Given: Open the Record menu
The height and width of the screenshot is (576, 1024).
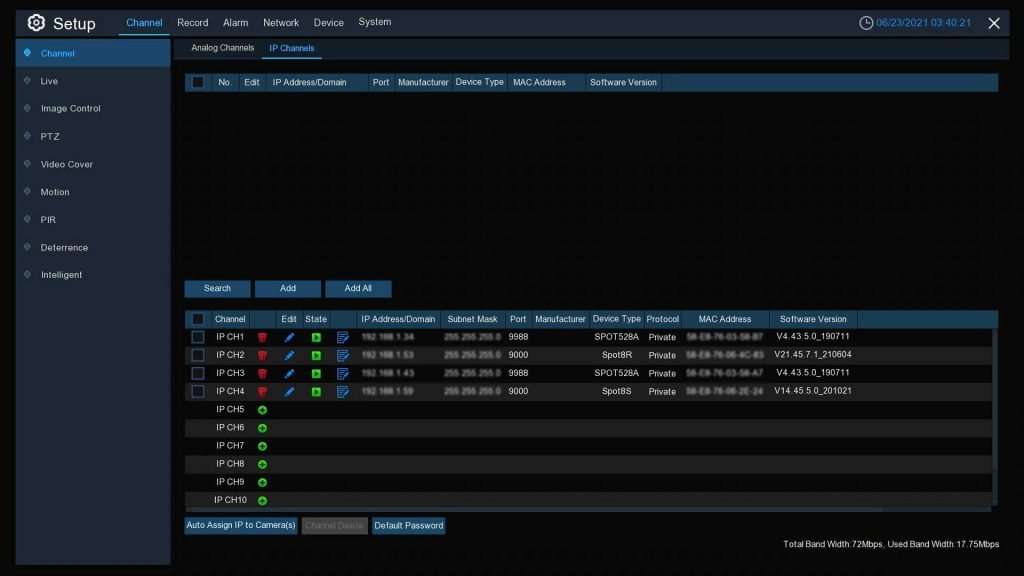Looking at the screenshot, I should pyautogui.click(x=192, y=23).
